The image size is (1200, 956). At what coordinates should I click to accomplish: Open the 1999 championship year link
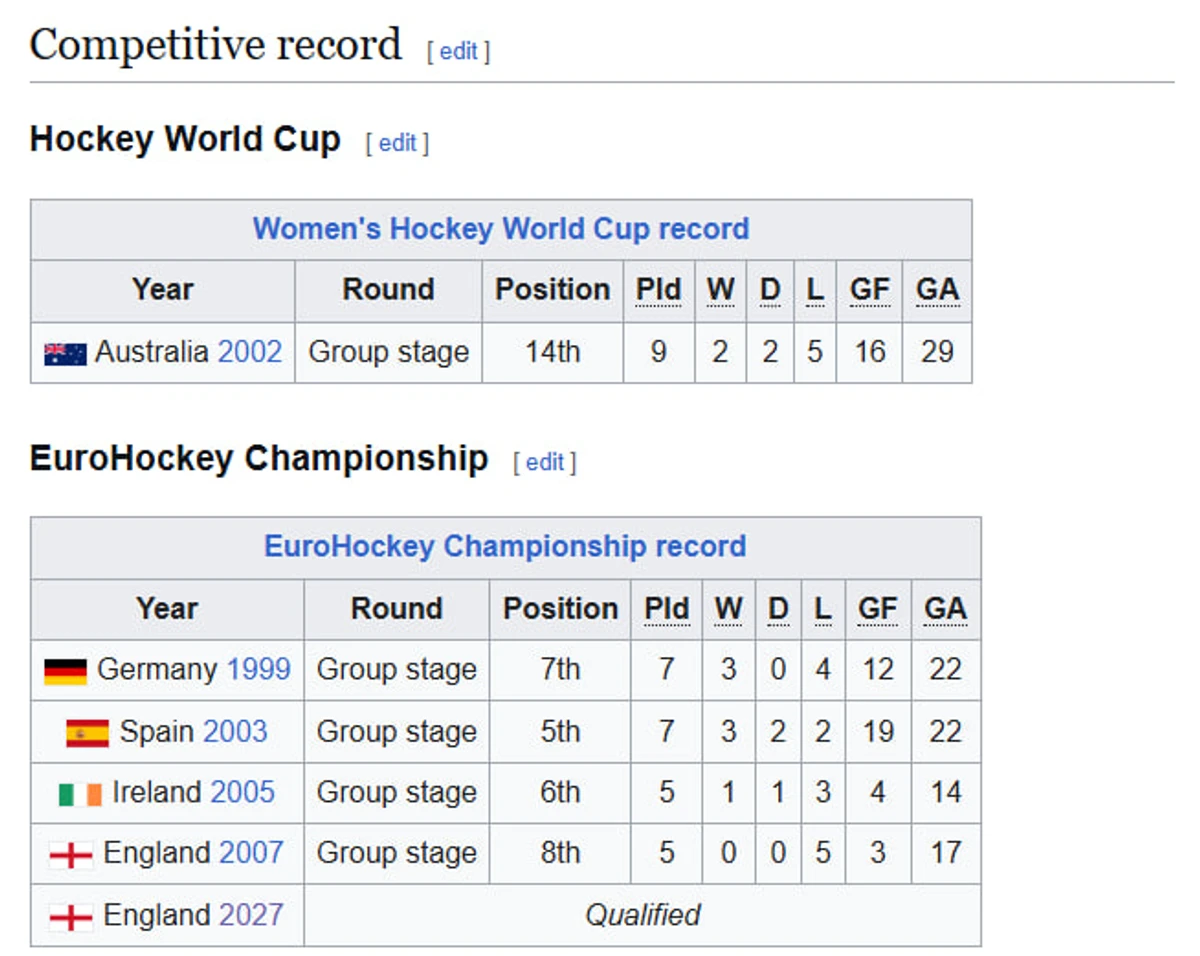pos(258,669)
